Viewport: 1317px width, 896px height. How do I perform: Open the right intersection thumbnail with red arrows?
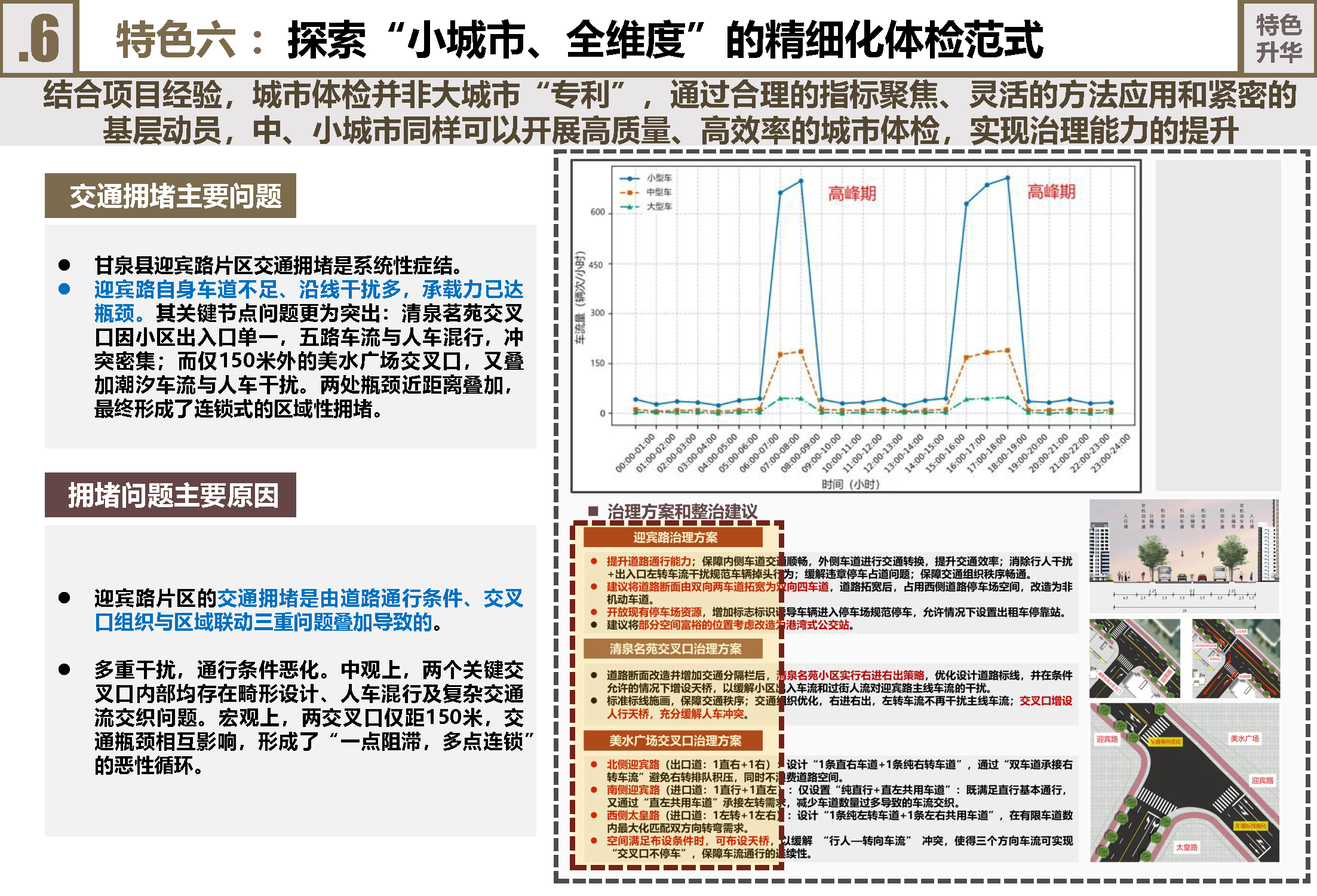click(x=1236, y=658)
